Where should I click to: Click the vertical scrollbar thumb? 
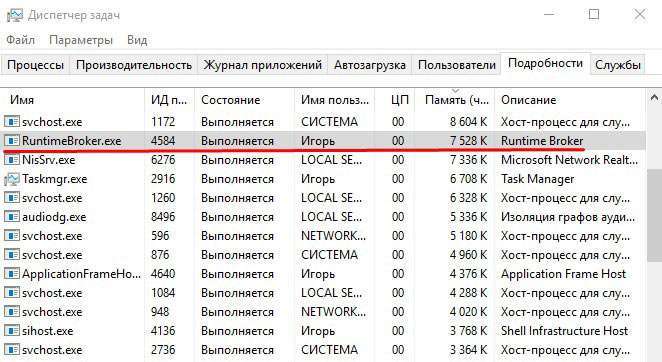tap(654, 215)
